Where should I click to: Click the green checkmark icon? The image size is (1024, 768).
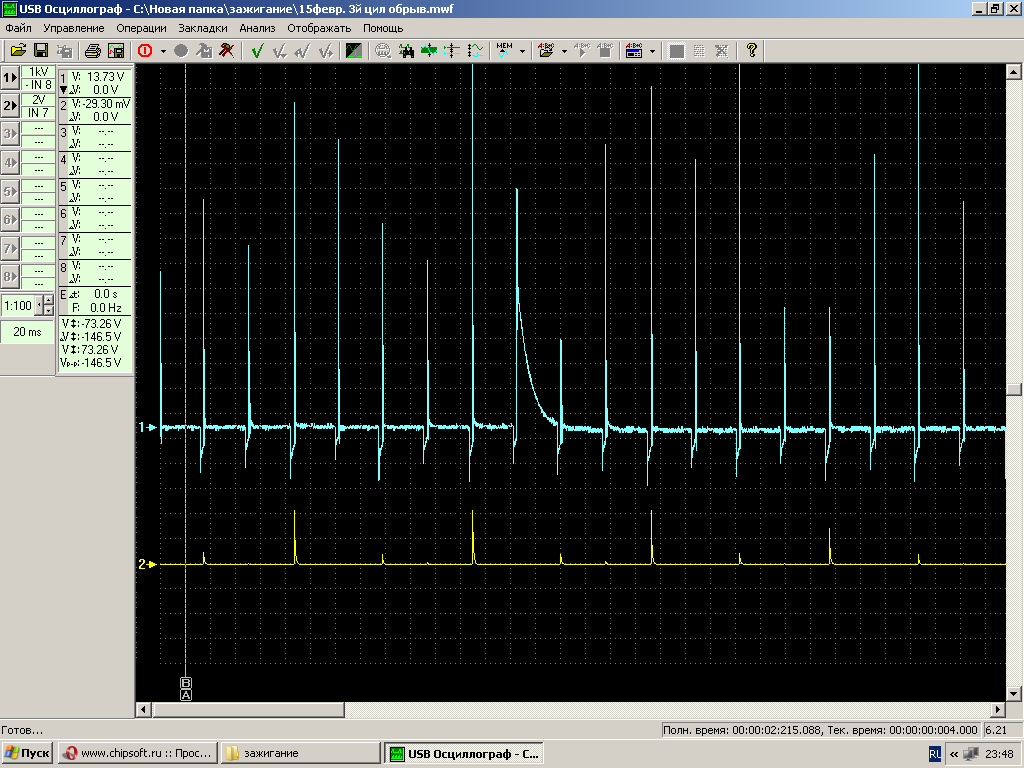click(x=257, y=50)
